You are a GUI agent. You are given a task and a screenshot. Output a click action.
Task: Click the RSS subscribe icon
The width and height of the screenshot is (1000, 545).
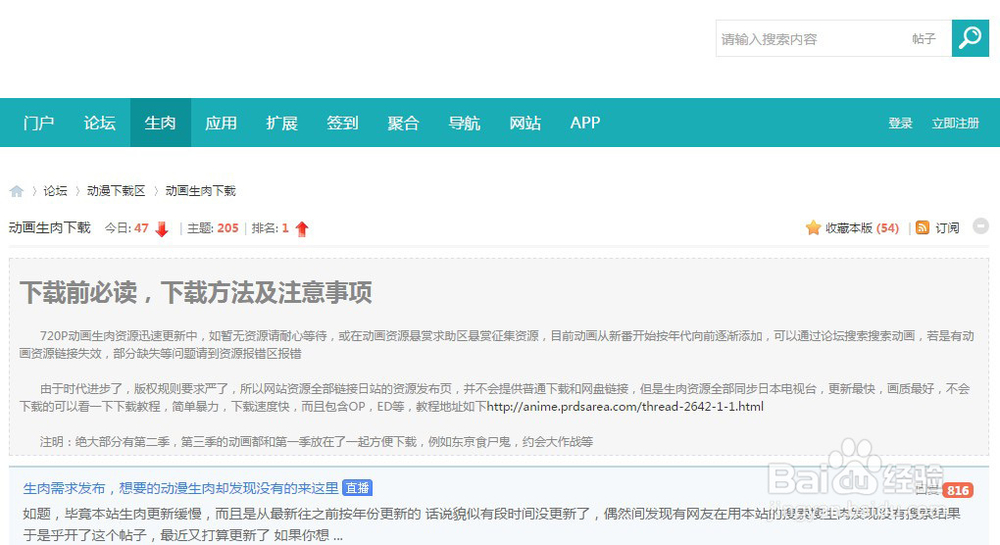(x=922, y=228)
